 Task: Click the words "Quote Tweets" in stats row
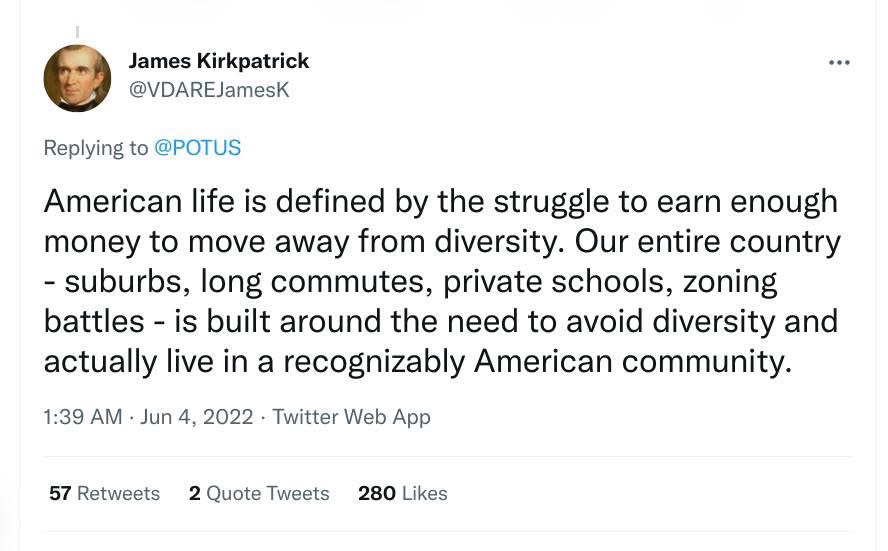(268, 493)
